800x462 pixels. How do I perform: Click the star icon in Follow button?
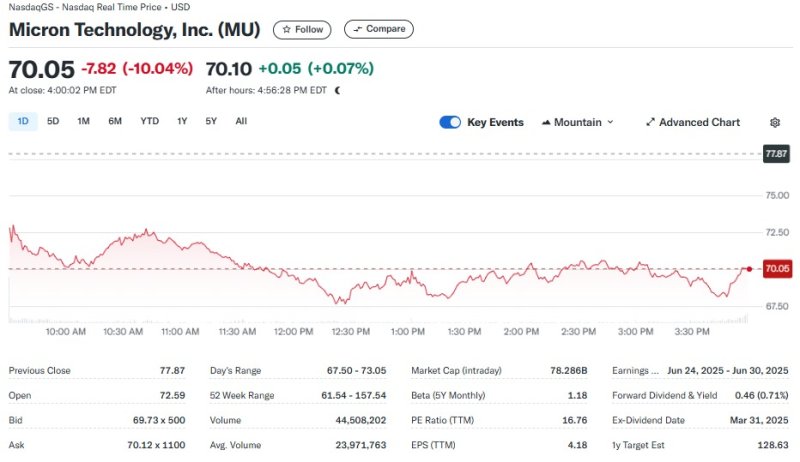(286, 30)
